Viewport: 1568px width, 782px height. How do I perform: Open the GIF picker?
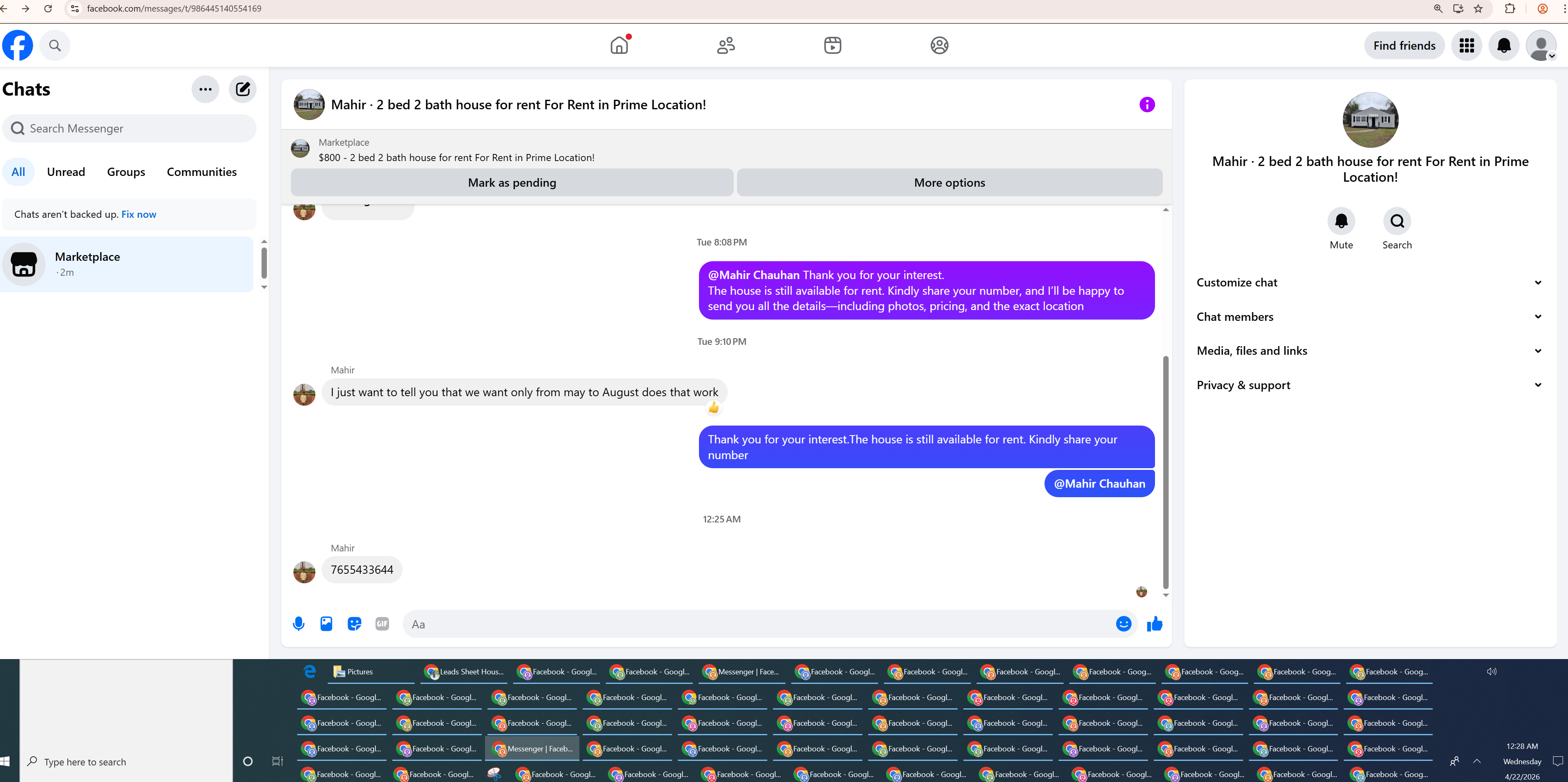pos(382,623)
